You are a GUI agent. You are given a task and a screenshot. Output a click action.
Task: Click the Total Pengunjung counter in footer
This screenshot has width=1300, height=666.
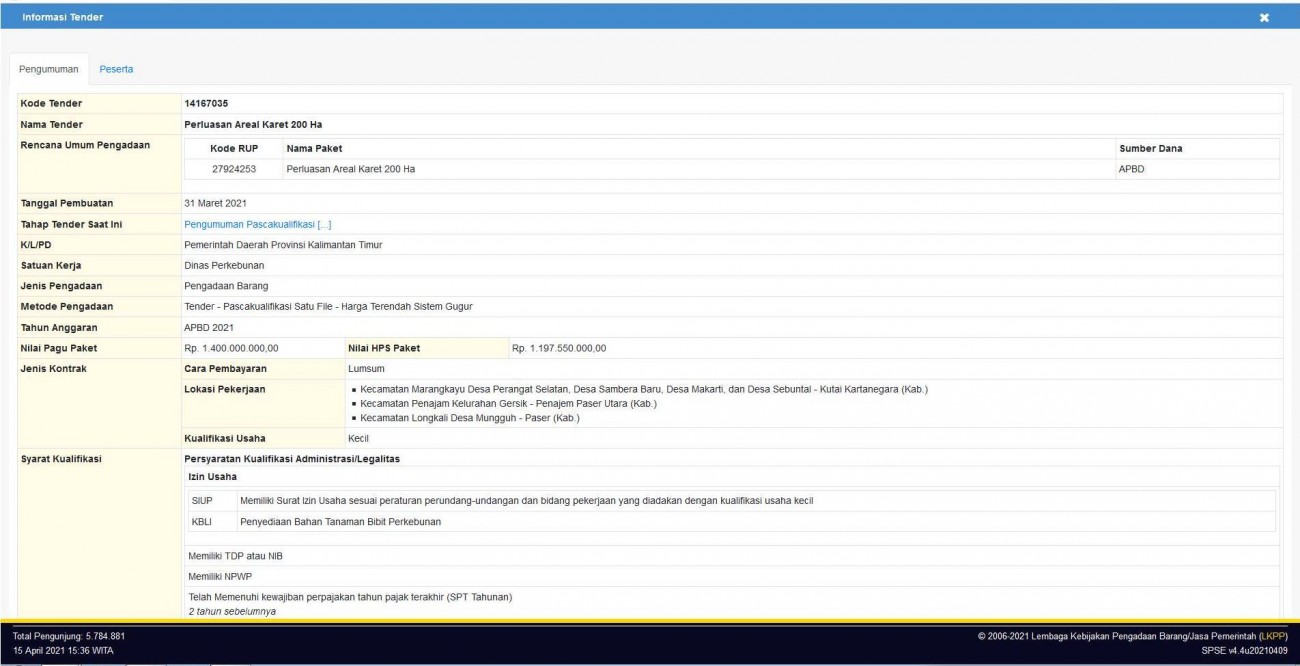click(x=68, y=636)
